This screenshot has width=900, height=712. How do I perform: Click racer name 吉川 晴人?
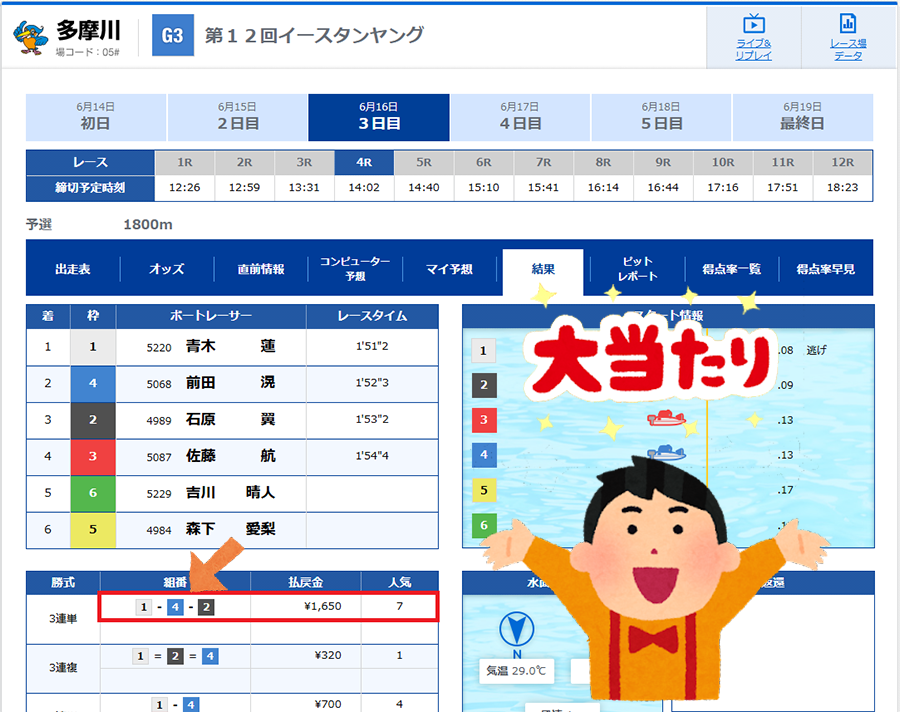(x=231, y=492)
